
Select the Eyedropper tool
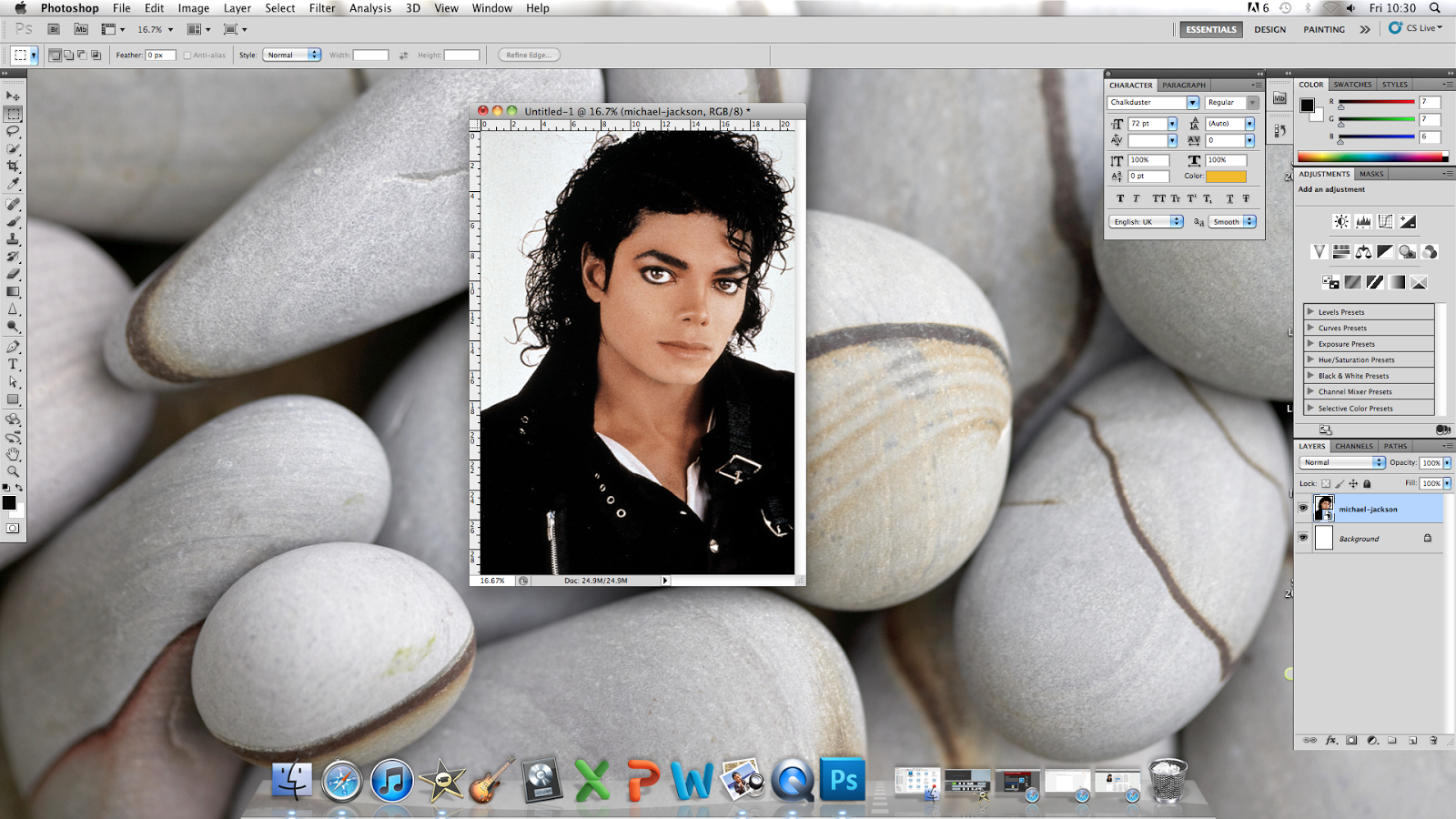click(13, 184)
